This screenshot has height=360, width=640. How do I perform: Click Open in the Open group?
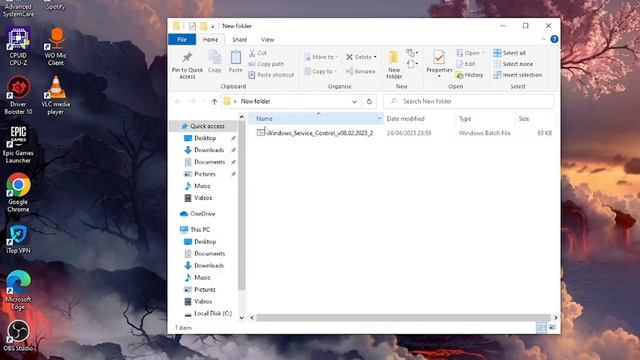[x=470, y=53]
